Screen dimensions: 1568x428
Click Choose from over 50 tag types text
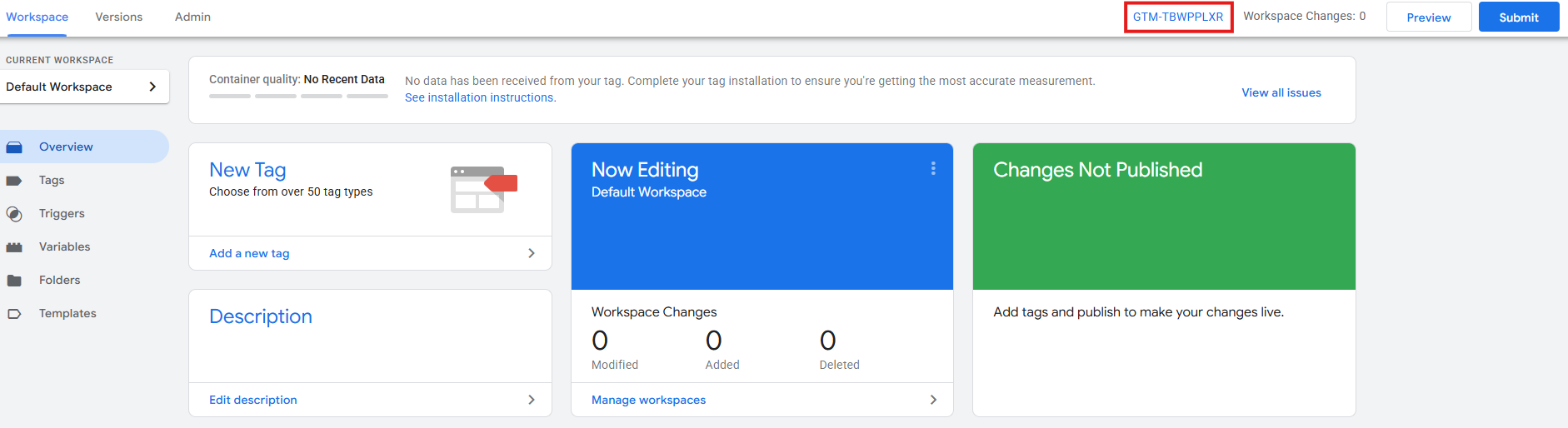tap(291, 192)
